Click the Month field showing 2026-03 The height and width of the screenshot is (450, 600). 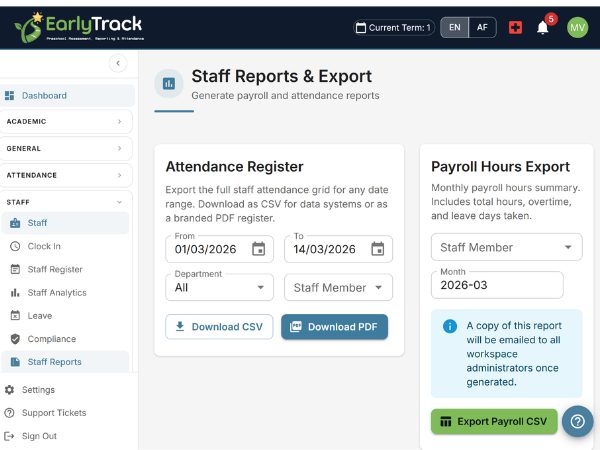click(497, 285)
